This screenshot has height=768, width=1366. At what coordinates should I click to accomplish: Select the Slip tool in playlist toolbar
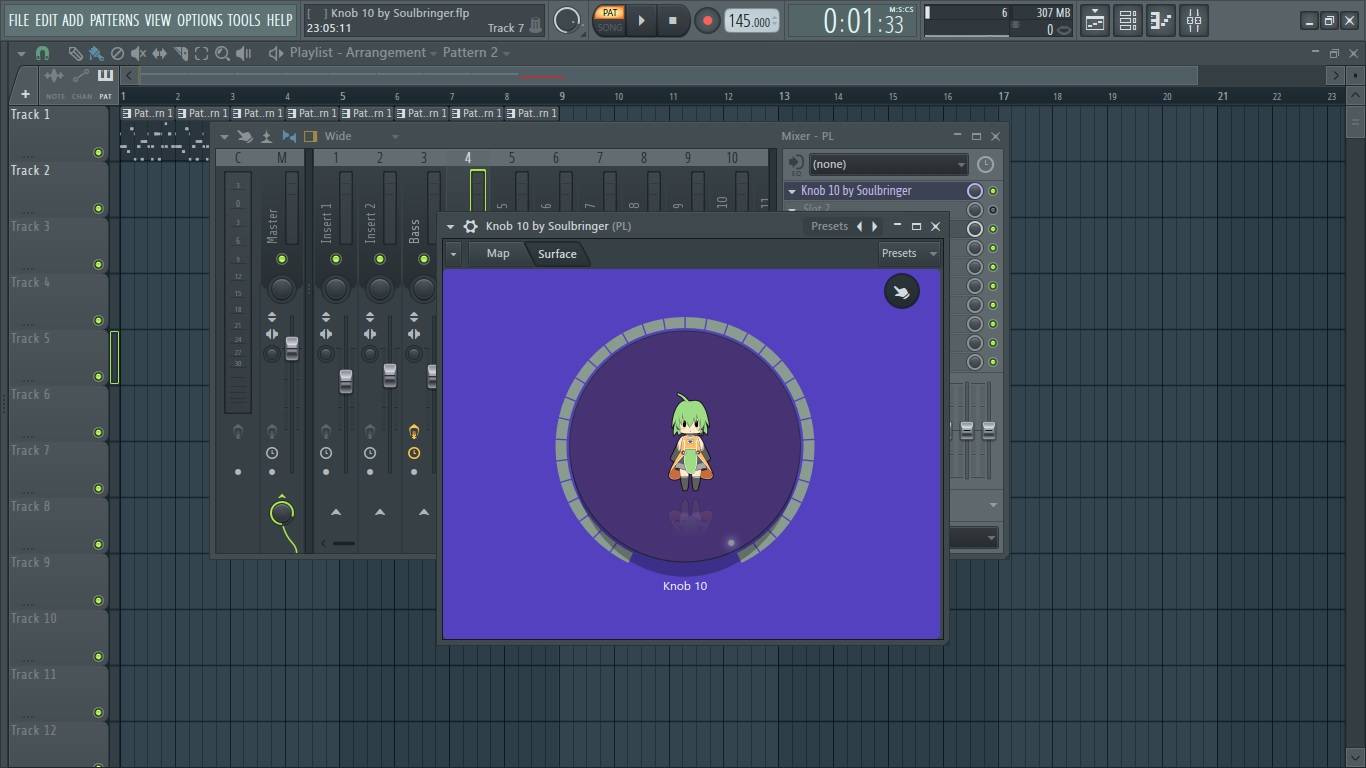coord(159,53)
